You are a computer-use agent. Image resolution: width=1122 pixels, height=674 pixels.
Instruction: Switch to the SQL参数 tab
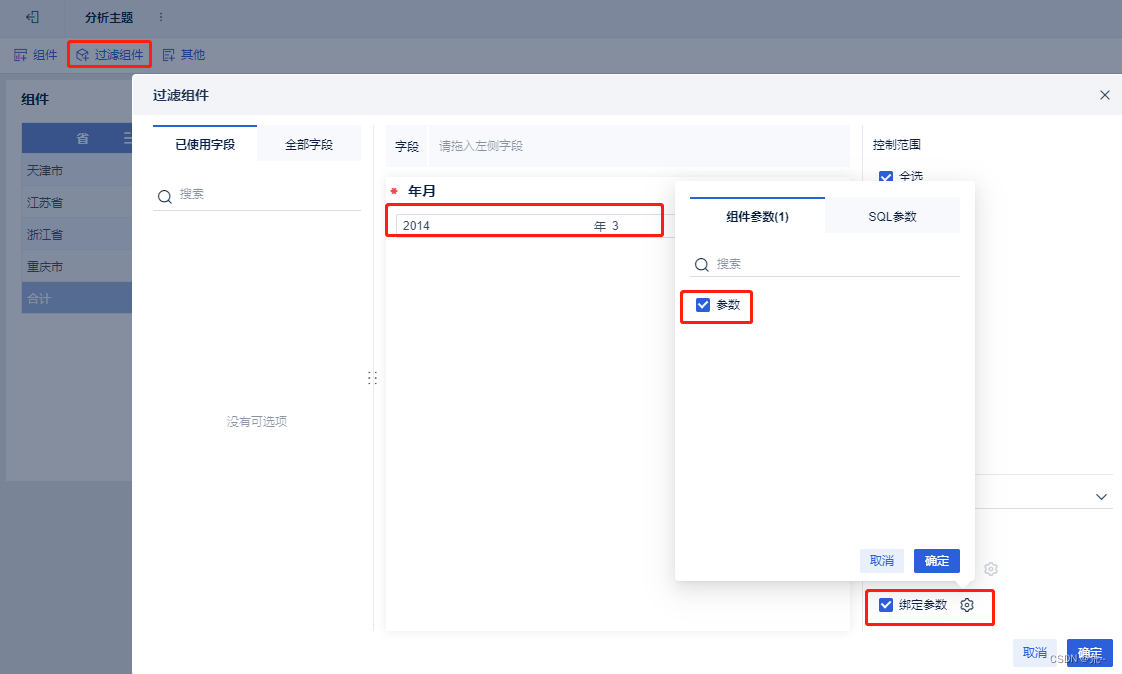click(x=892, y=216)
